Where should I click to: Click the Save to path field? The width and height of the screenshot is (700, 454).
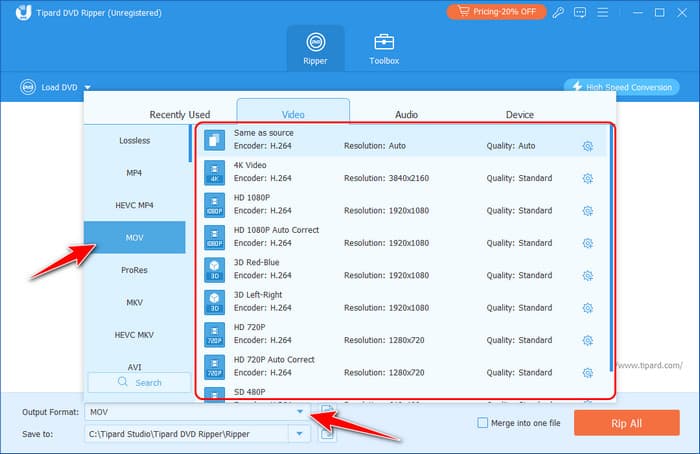tap(187, 433)
